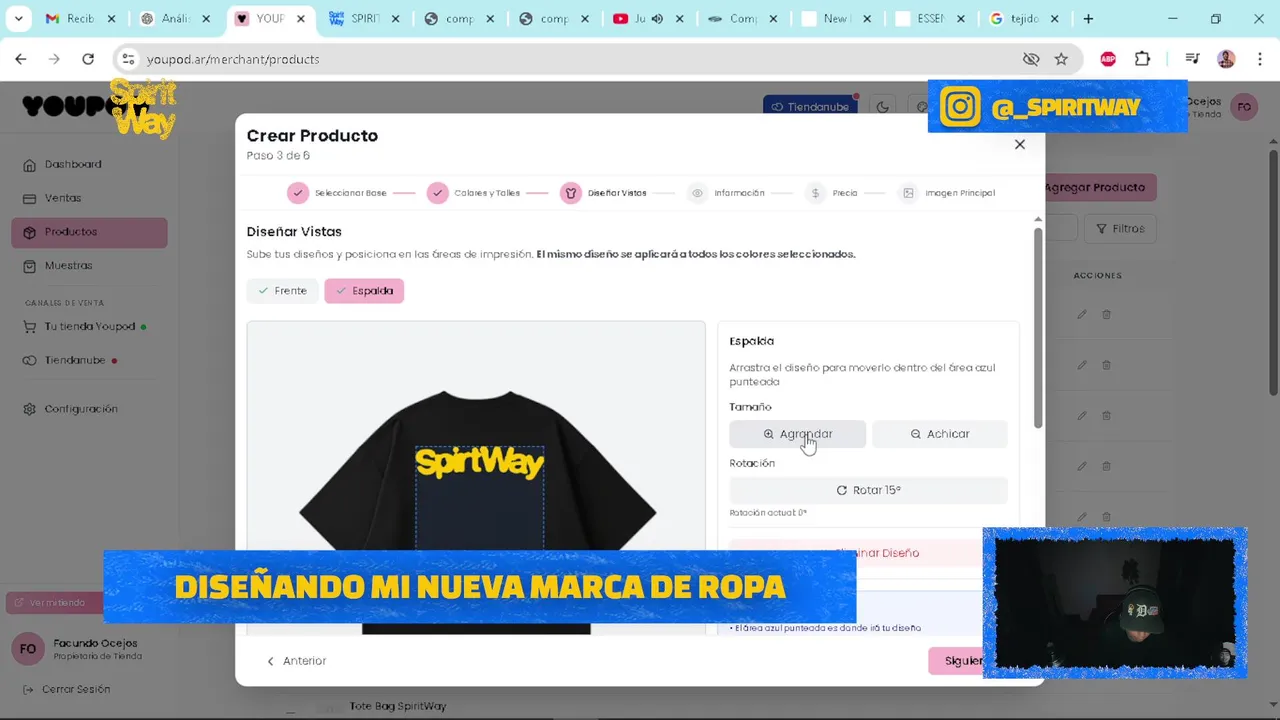The image size is (1280, 720).
Task: Click the Colores y Talles step icon
Action: click(x=437, y=193)
